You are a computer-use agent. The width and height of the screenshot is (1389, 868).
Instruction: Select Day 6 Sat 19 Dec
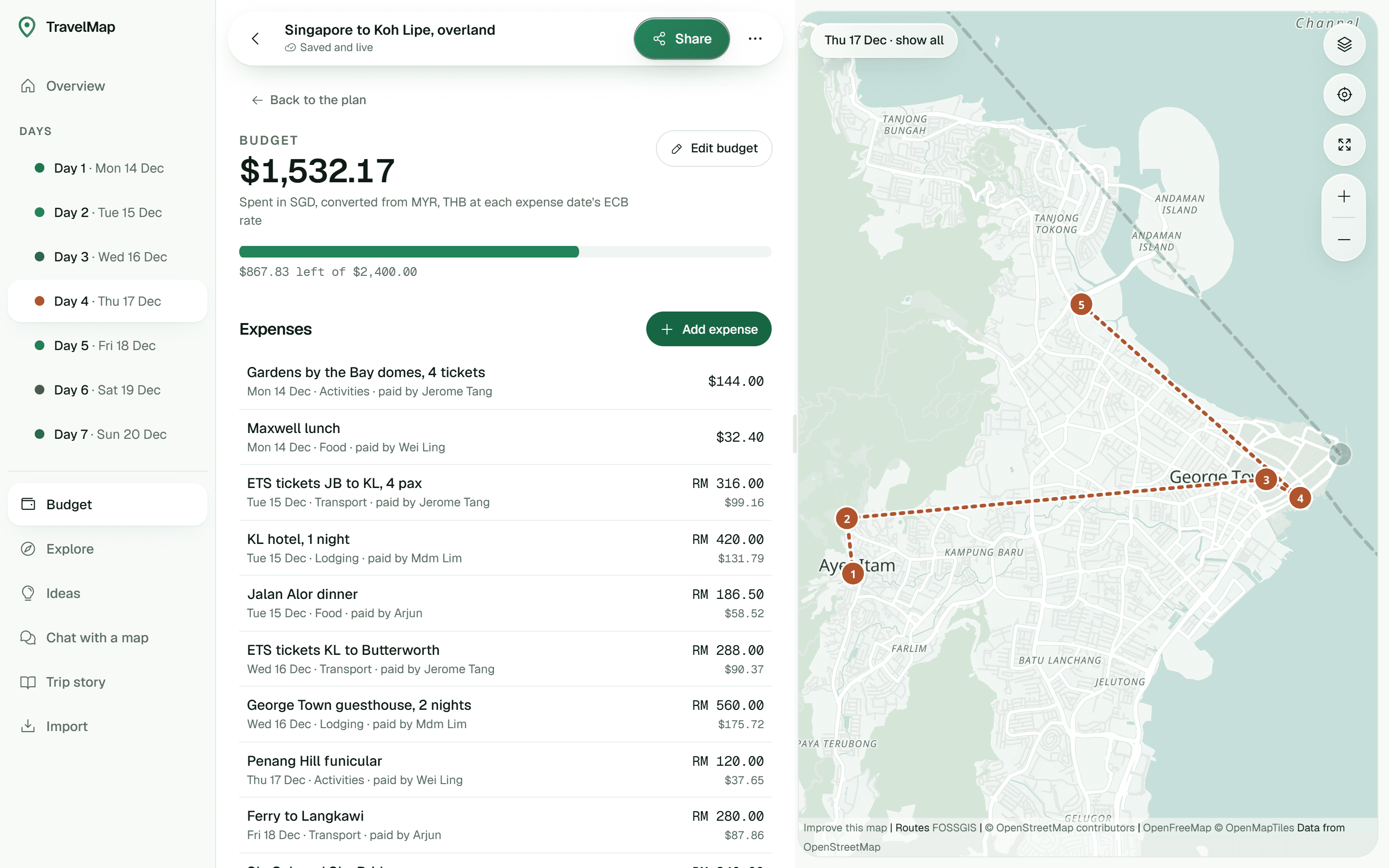point(108,390)
